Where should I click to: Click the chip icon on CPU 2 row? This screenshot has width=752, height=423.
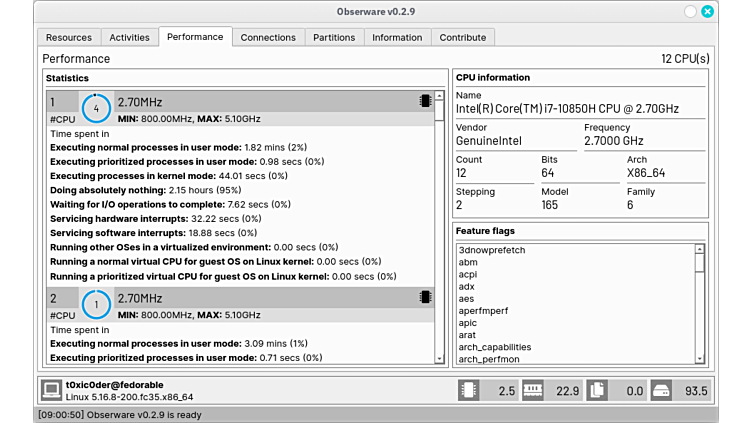425,297
